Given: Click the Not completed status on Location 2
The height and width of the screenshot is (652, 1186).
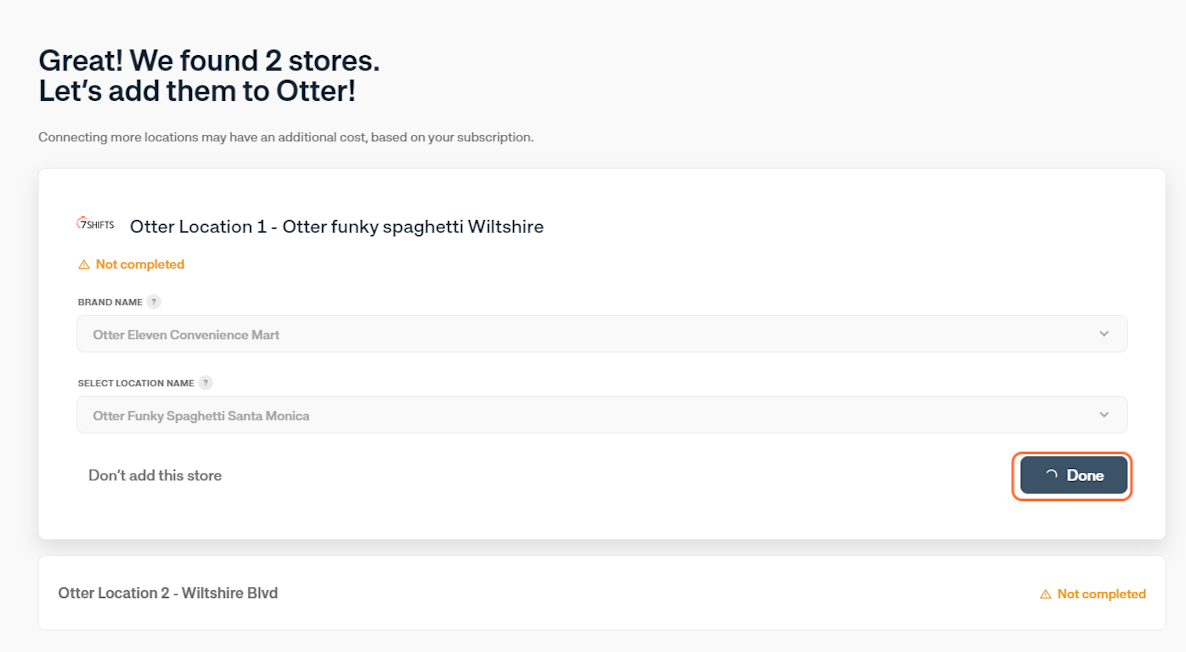Looking at the screenshot, I should (1093, 595).
